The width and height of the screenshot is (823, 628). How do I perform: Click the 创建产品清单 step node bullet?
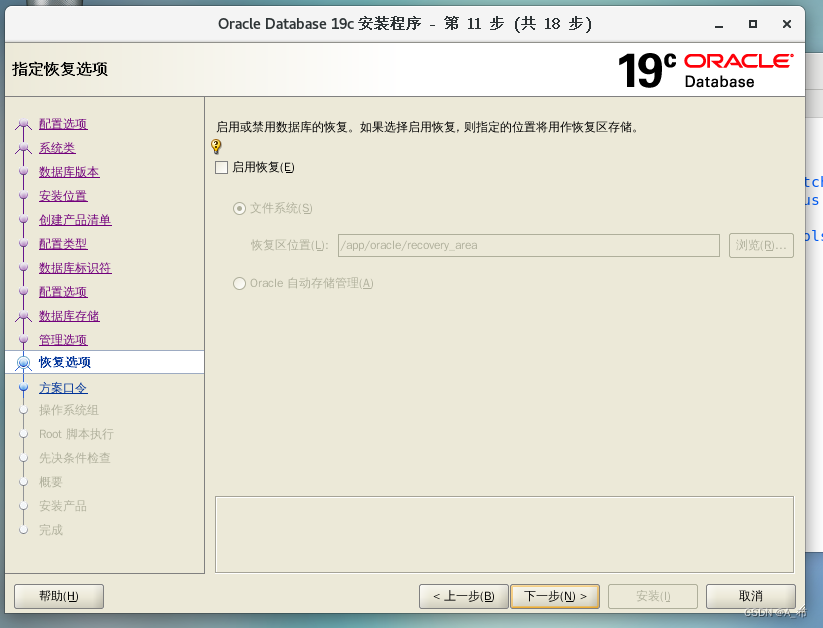coord(23,219)
